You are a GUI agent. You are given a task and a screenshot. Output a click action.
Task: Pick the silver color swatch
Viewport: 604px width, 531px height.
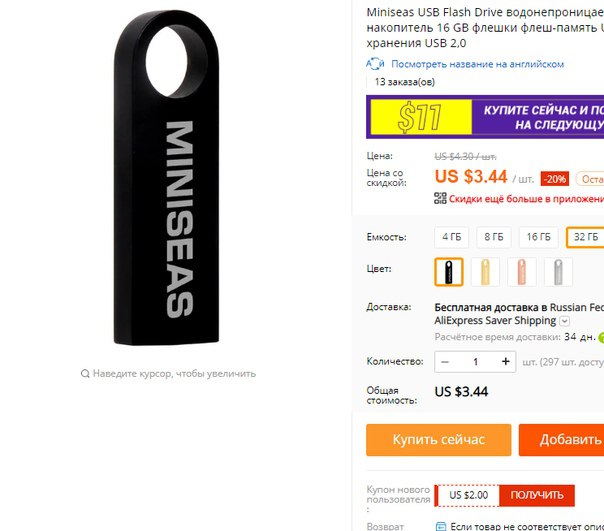pos(558,272)
